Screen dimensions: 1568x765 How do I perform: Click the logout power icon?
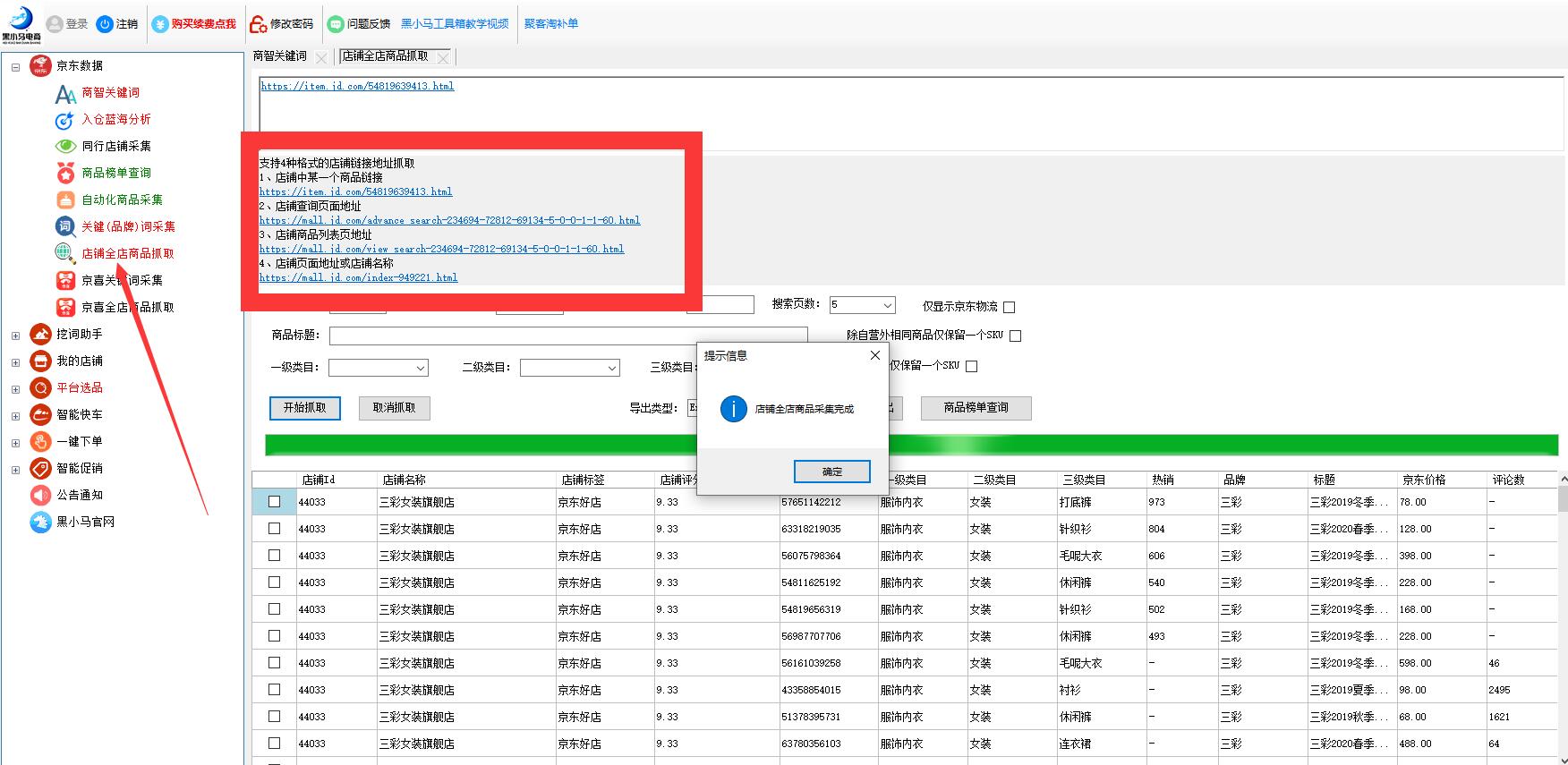[105, 24]
